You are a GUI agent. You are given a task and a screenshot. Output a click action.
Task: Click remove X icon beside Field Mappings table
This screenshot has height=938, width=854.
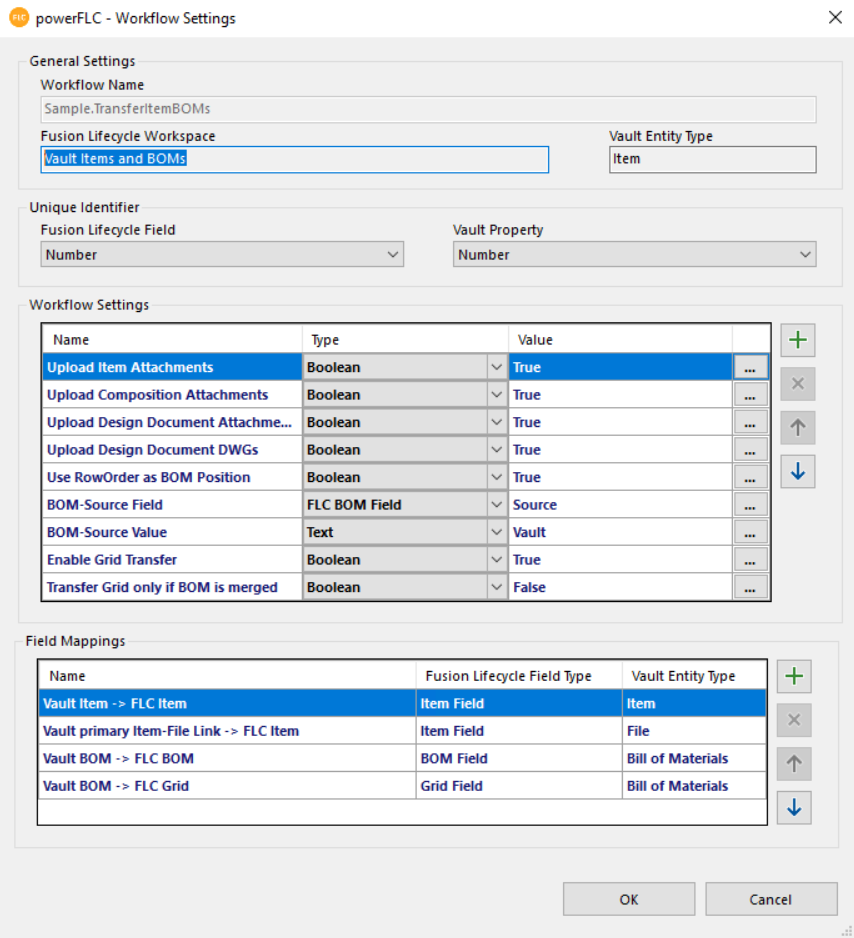pos(794,720)
